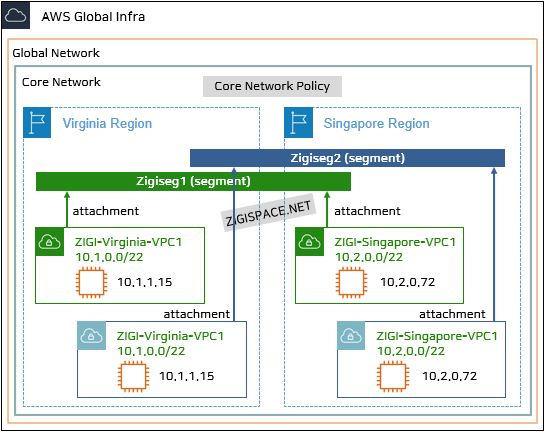This screenshot has height=432, width=545.
Task: Click "ZIGI-Singapore-VPC1" in blue-bordered box
Action: pos(437,336)
